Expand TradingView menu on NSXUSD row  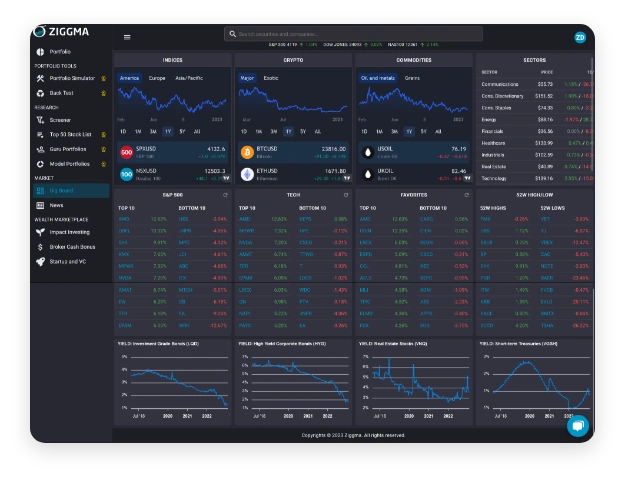[227, 177]
